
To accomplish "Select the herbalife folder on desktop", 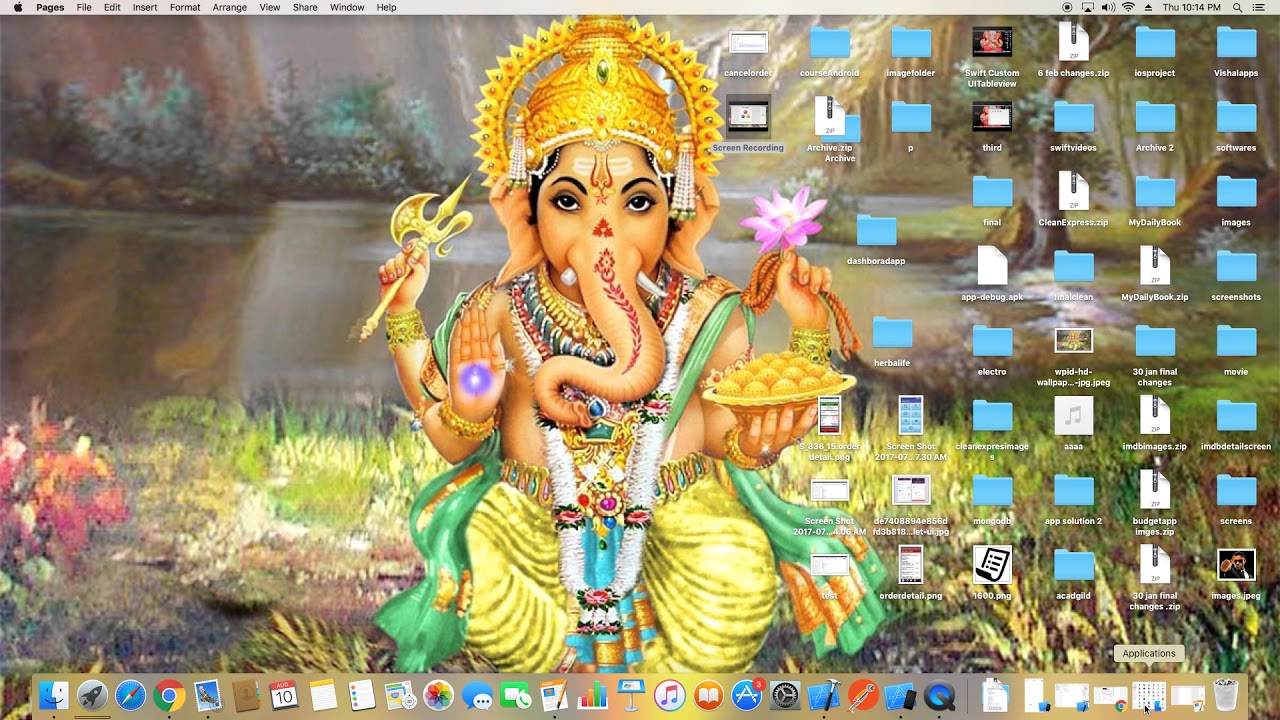I will tap(892, 342).
